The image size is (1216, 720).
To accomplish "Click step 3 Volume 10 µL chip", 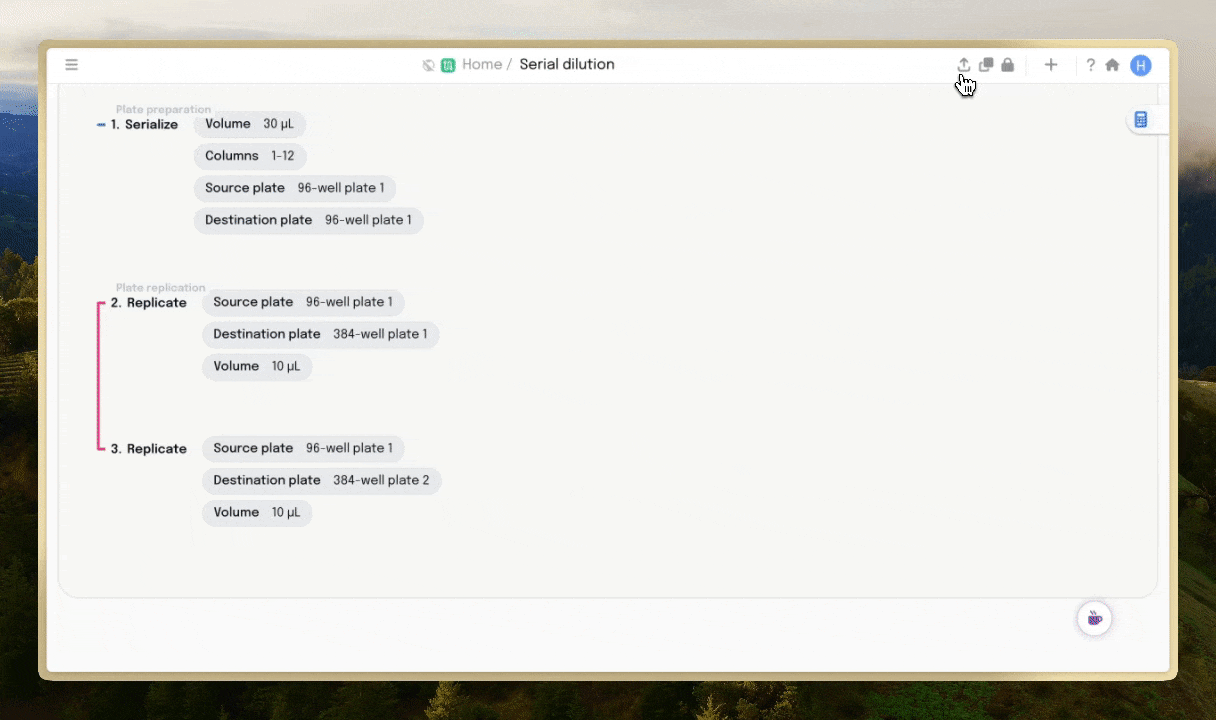I will point(257,512).
